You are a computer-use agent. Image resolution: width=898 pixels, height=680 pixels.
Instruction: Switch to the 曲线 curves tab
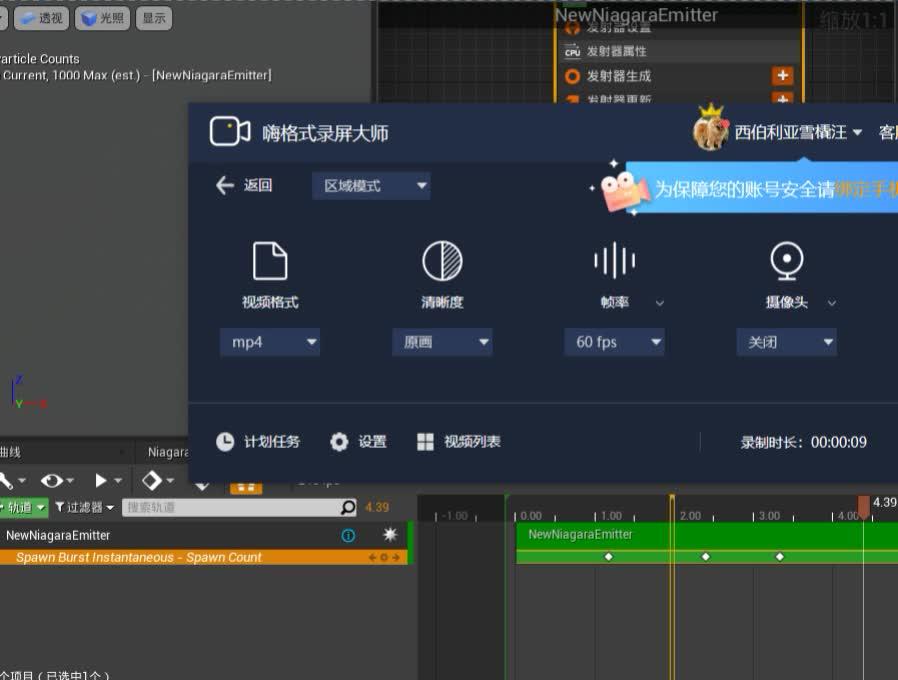point(10,452)
